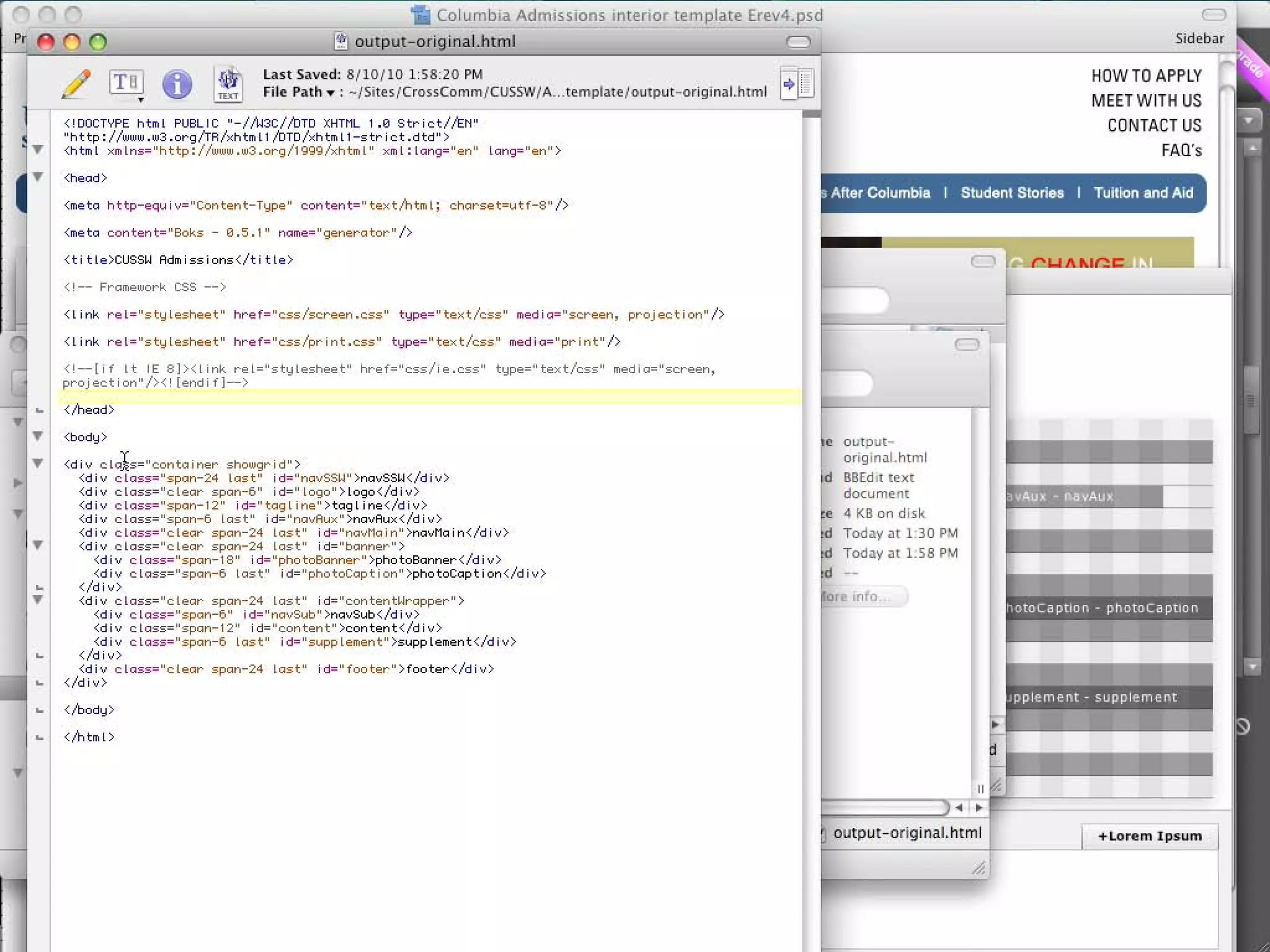This screenshot has width=1270, height=952.
Task: Click the BBEdit TEXT document icon
Action: click(228, 84)
